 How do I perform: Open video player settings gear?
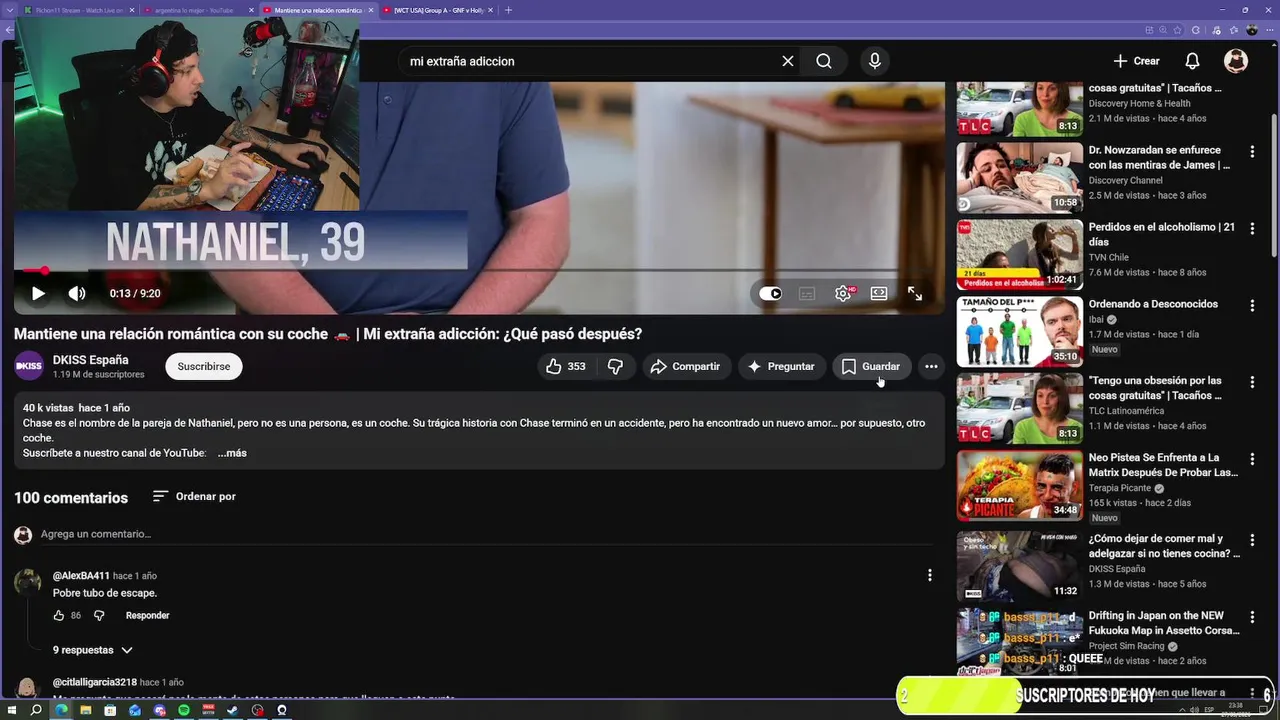[x=843, y=293]
